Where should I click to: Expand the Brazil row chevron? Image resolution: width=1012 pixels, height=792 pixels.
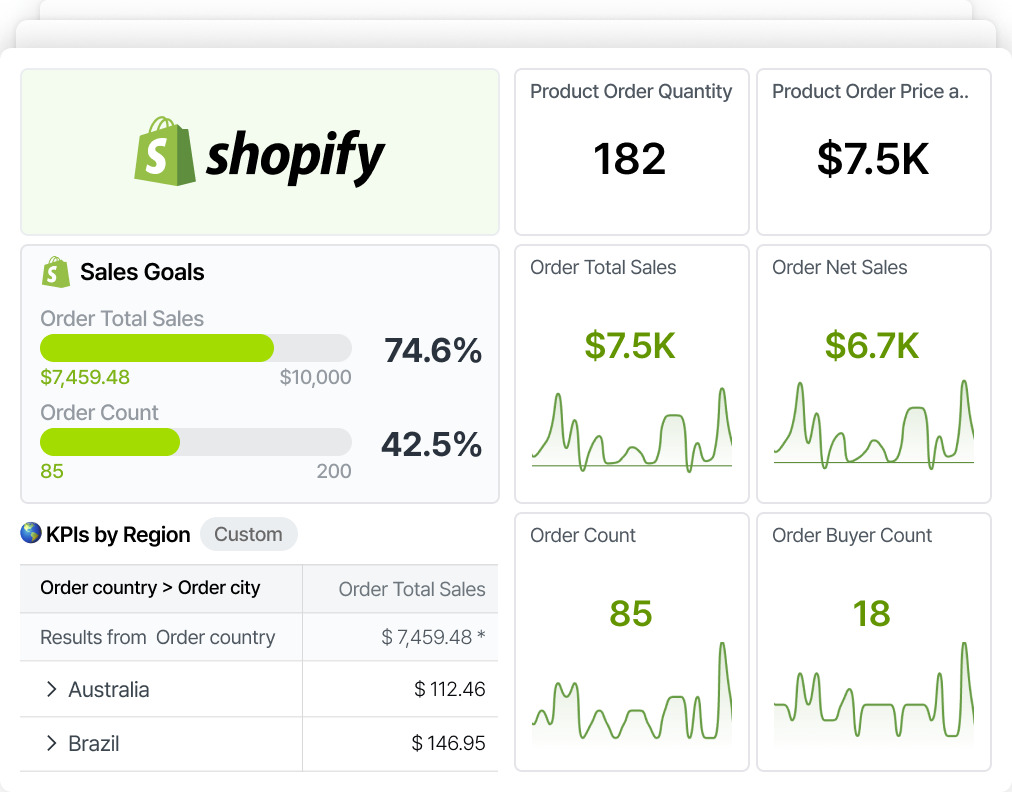coord(52,744)
